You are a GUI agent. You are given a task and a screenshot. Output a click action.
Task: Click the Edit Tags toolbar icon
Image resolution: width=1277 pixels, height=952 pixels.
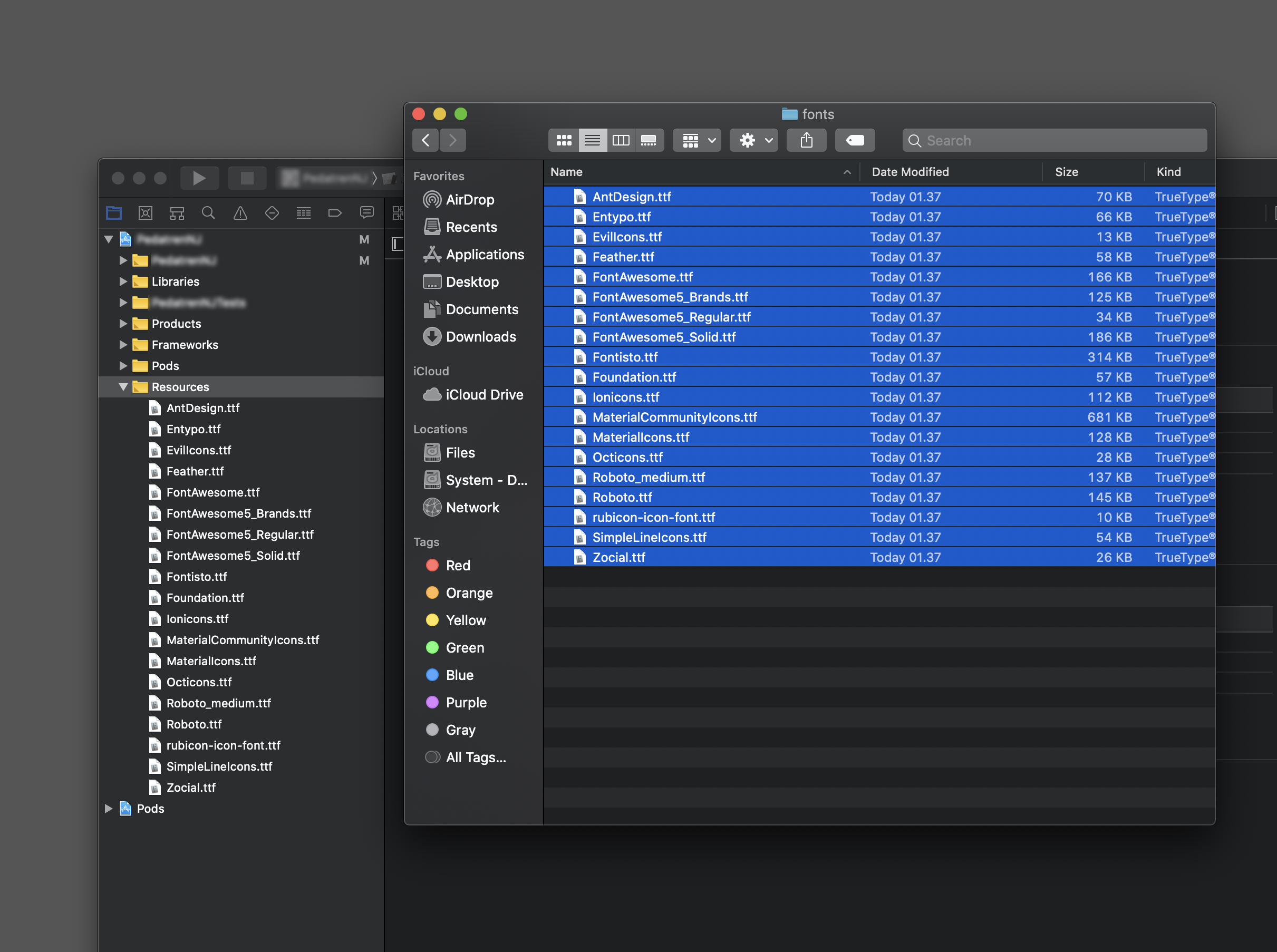[855, 140]
